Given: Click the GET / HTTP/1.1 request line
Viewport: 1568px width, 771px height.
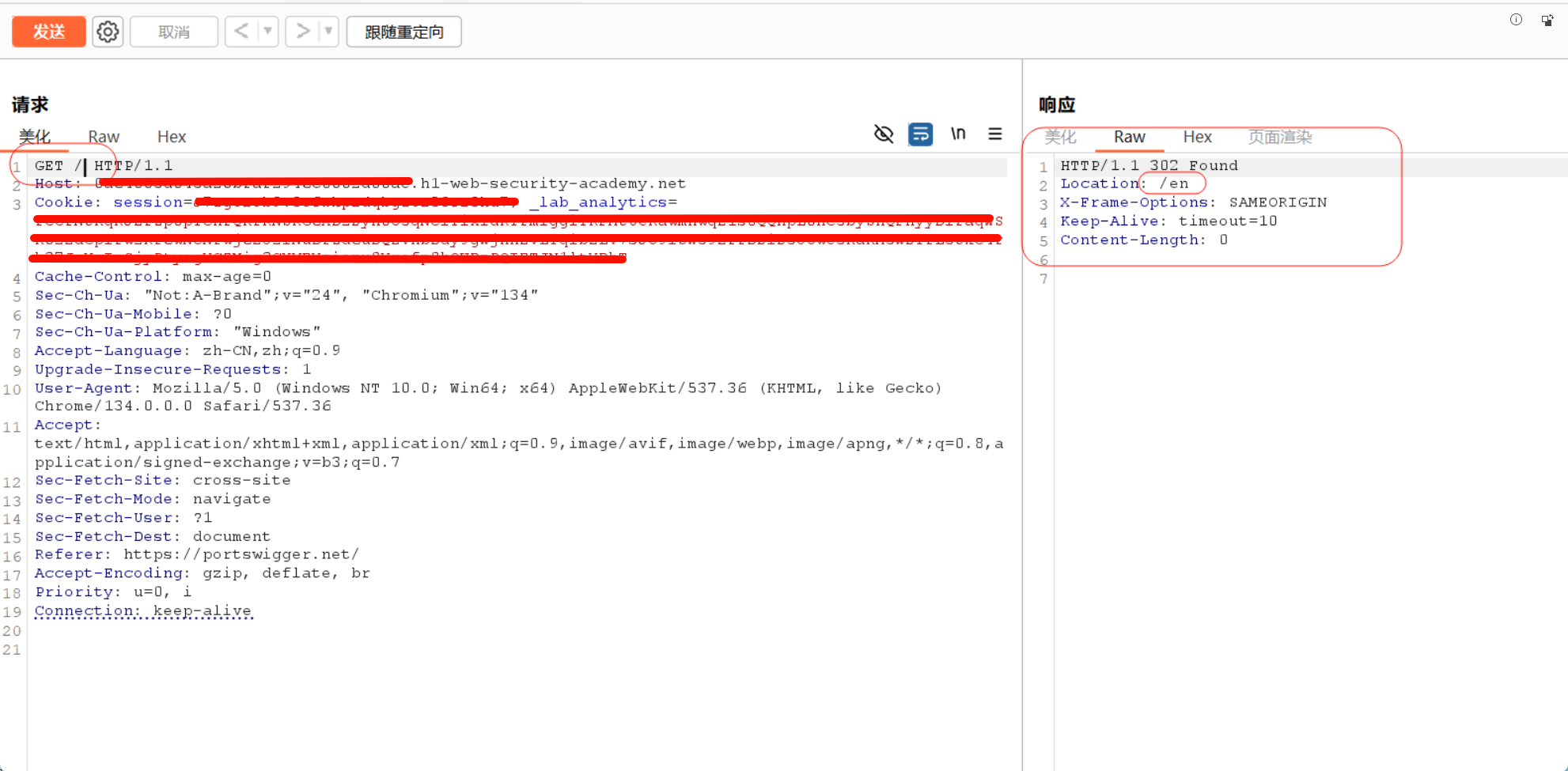Looking at the screenshot, I should coord(104,166).
